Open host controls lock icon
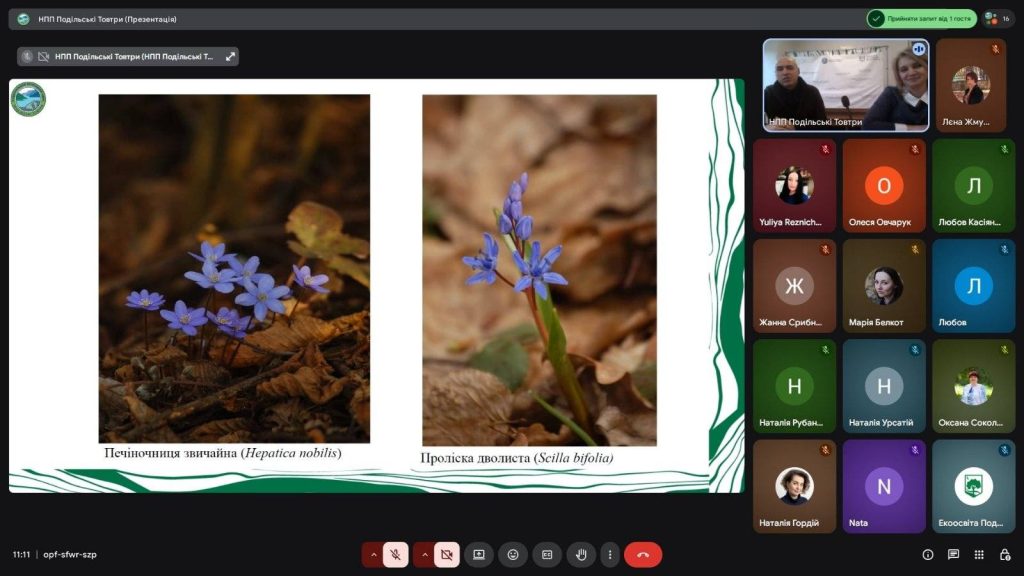The height and width of the screenshot is (576, 1024). click(1003, 554)
